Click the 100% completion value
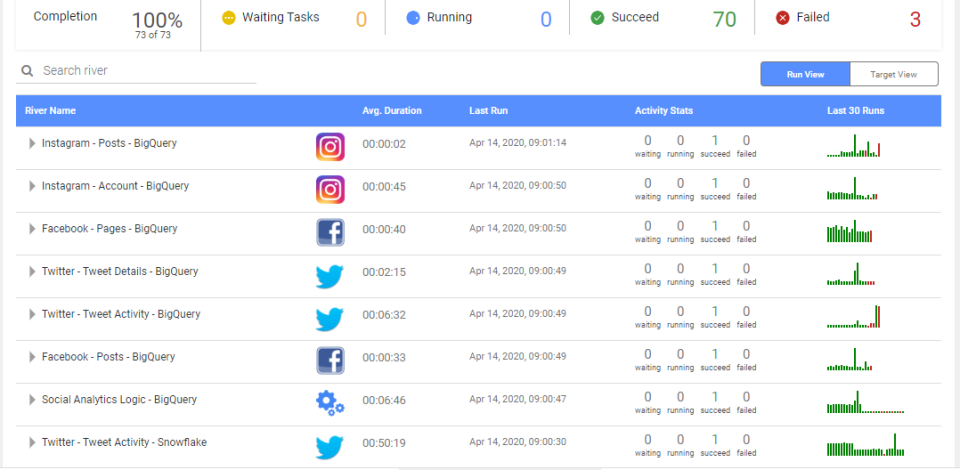This screenshot has height=470, width=960. pyautogui.click(x=157, y=21)
